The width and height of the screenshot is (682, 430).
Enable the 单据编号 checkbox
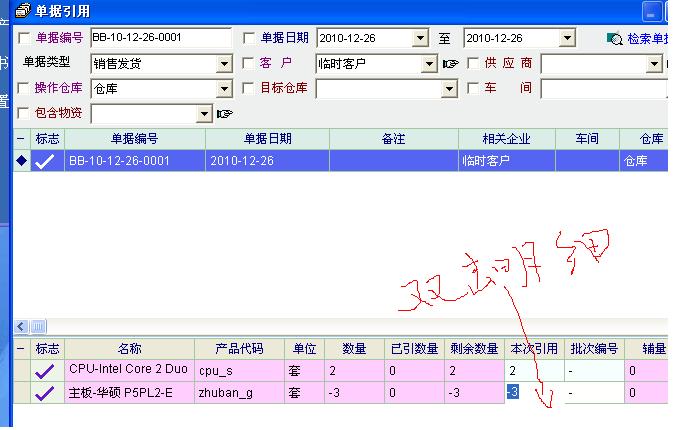[25, 38]
